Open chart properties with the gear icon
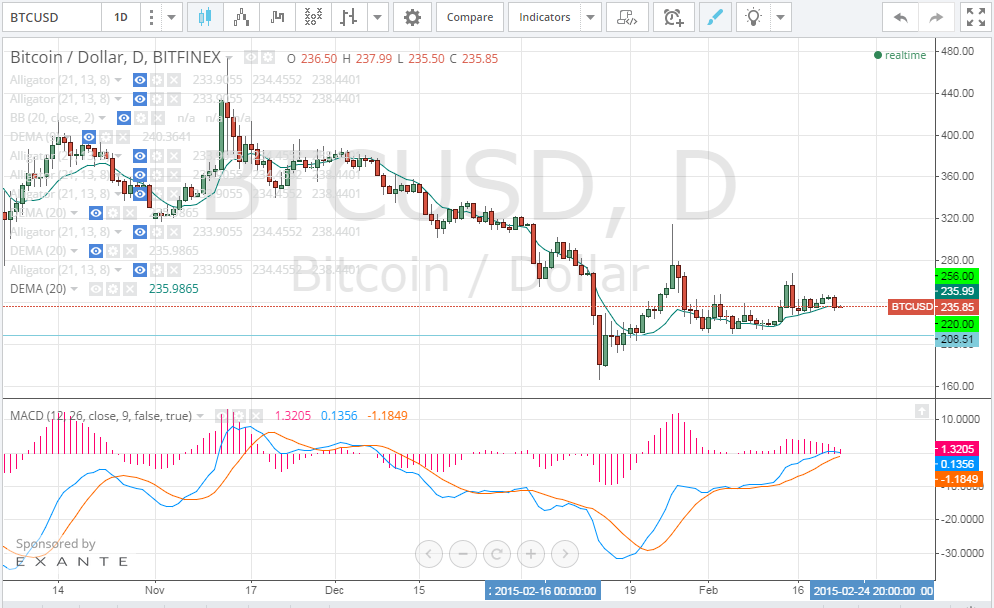The width and height of the screenshot is (994, 608). [412, 16]
